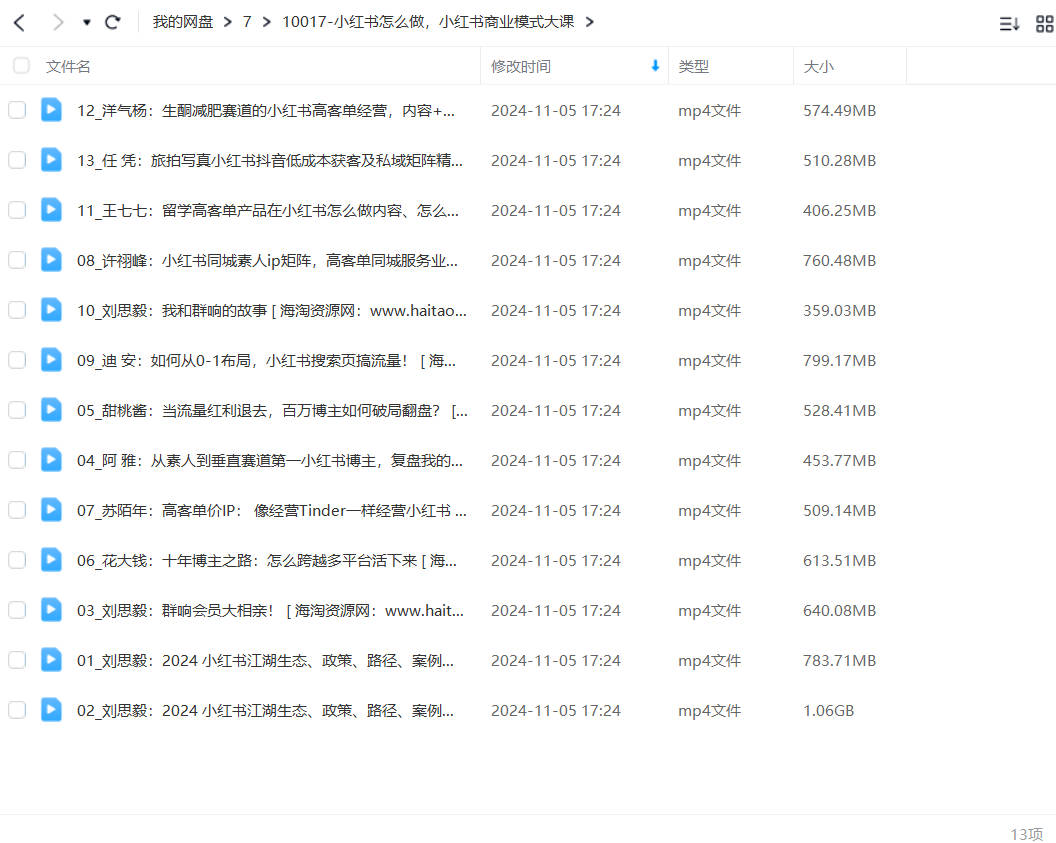1056x843 pixels.
Task: Expand chevron after 10017 folder breadcrumb
Action: pos(590,22)
